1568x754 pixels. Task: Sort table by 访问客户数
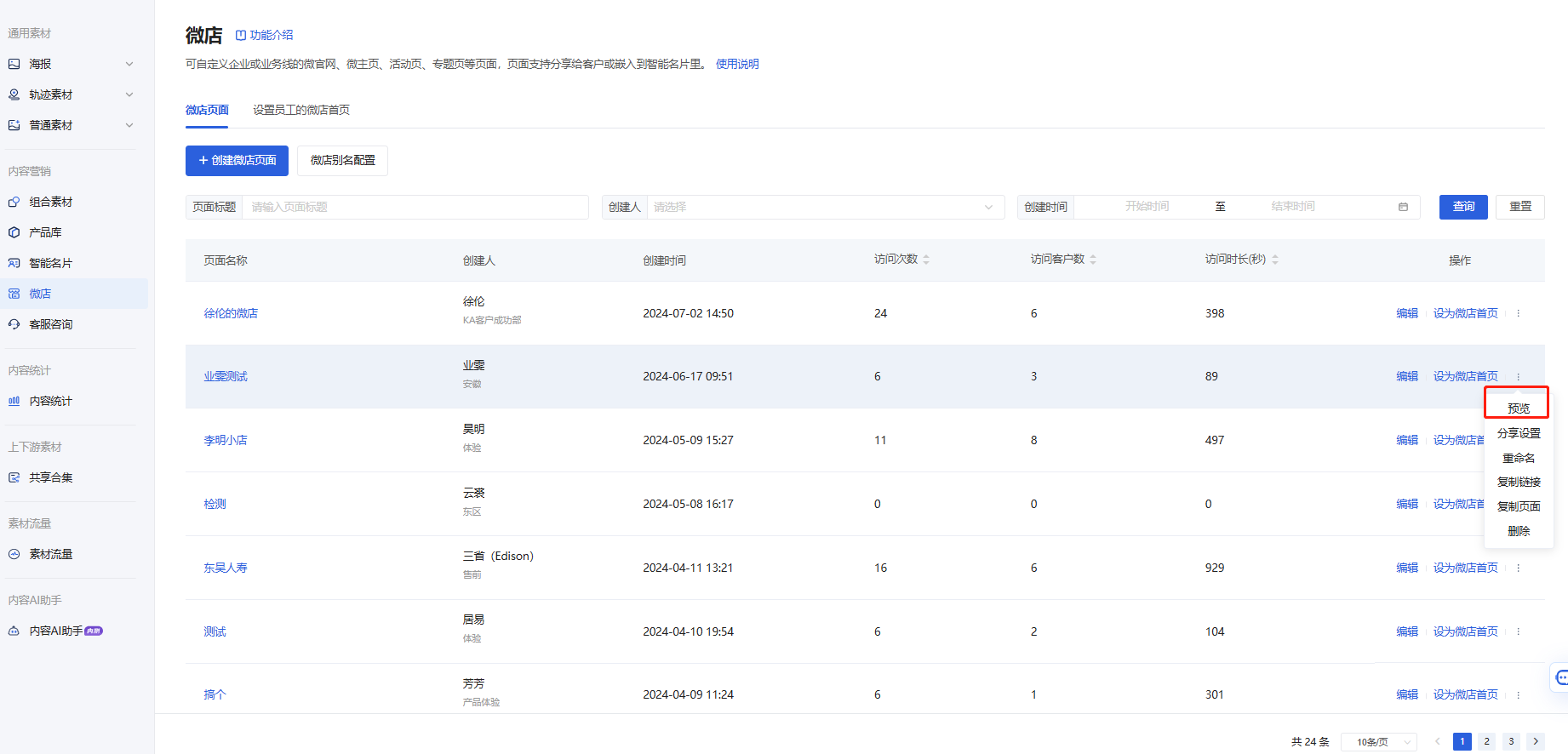pyautogui.click(x=1093, y=260)
